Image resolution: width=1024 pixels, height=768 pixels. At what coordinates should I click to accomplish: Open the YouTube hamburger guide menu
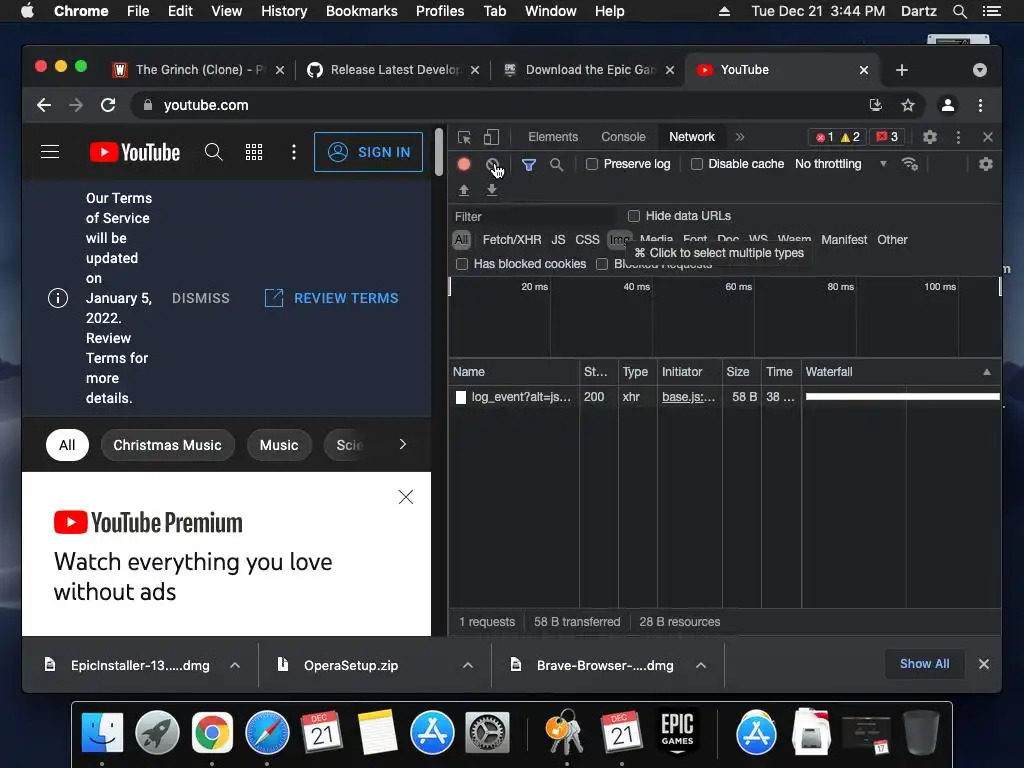50,152
